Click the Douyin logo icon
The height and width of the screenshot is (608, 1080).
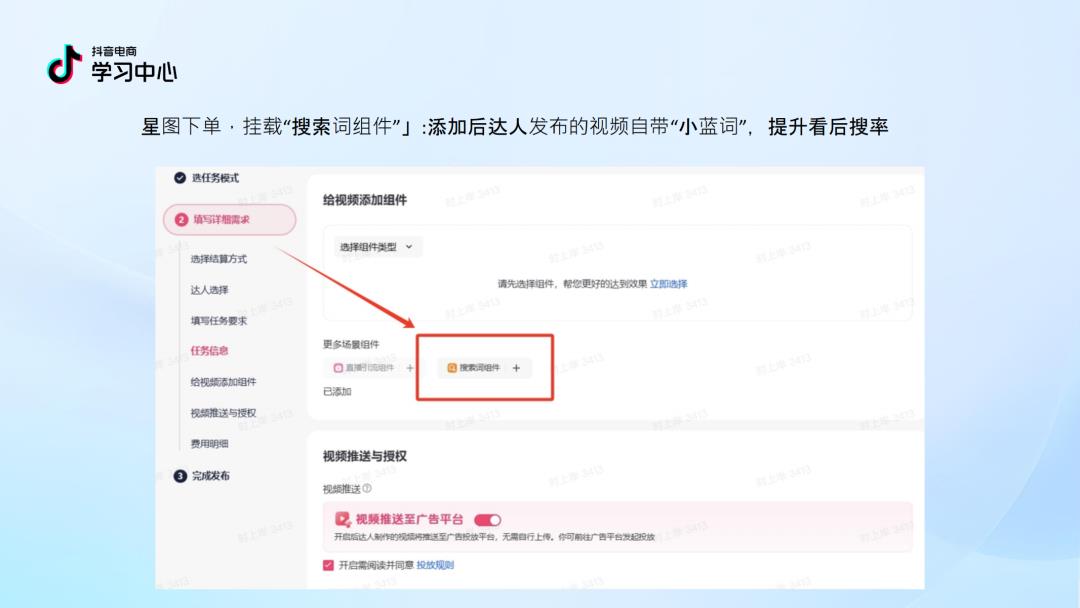click(x=64, y=64)
